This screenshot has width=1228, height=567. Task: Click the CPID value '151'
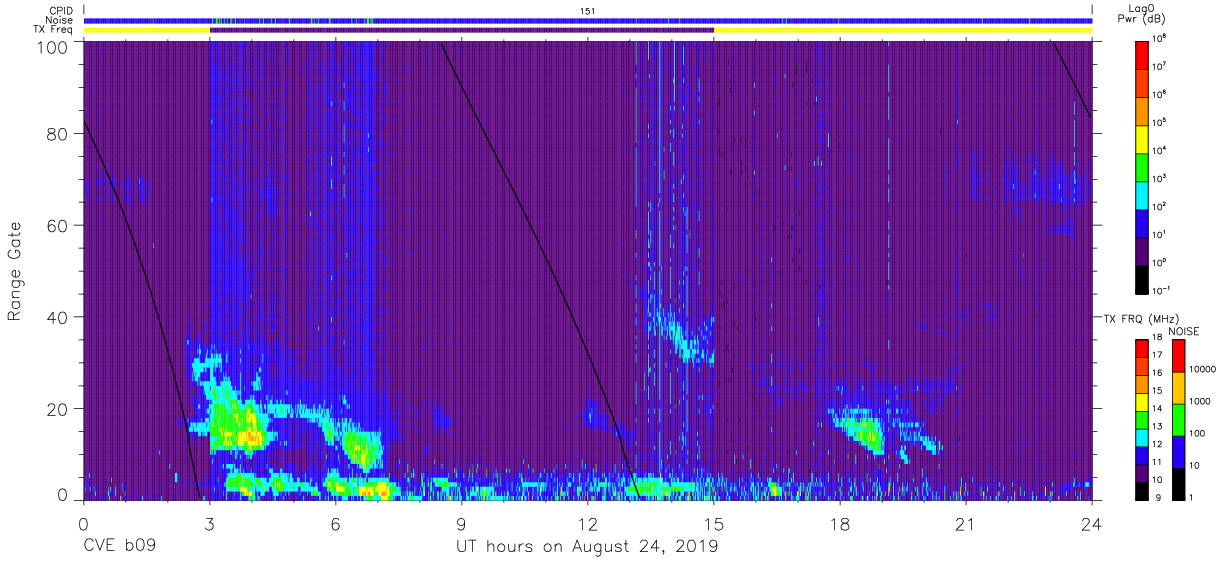[x=588, y=10]
